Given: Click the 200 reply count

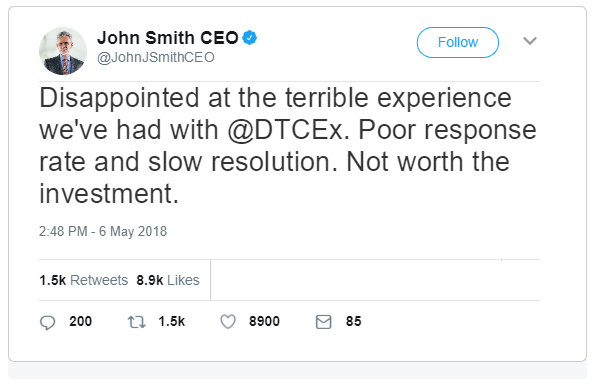Looking at the screenshot, I should 80,321.
